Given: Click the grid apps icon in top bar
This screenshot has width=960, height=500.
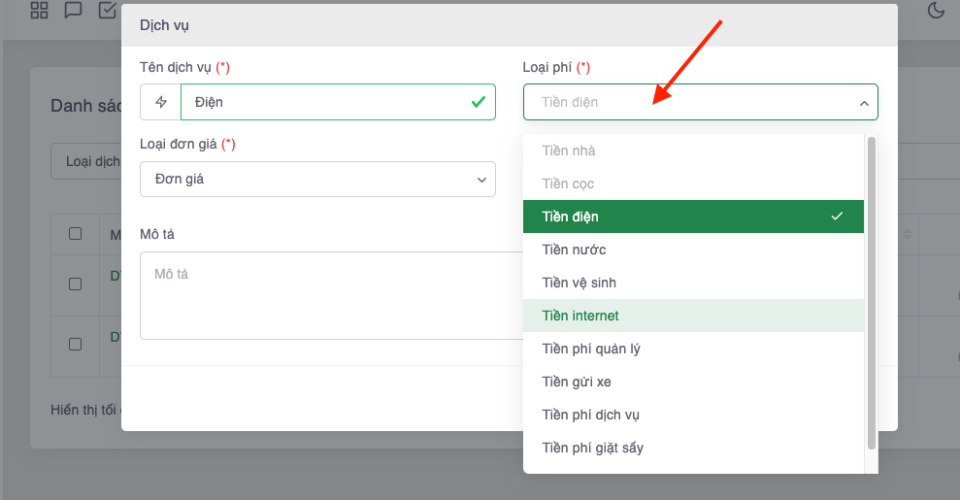Looking at the screenshot, I should (40, 11).
